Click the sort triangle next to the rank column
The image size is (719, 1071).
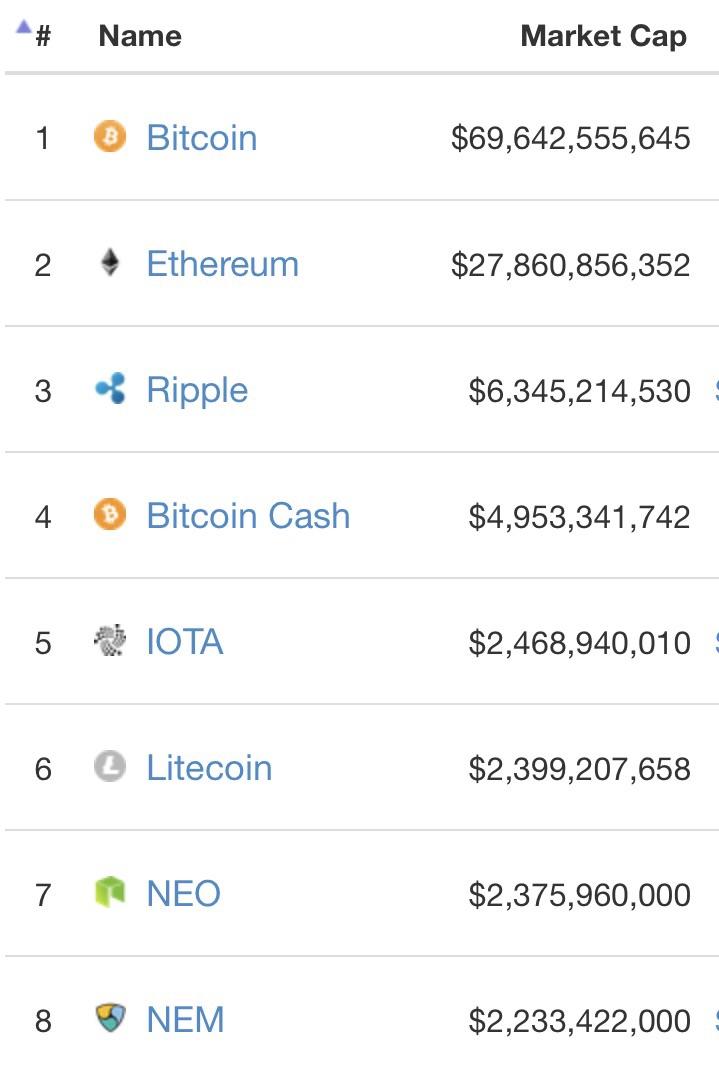tap(22, 28)
